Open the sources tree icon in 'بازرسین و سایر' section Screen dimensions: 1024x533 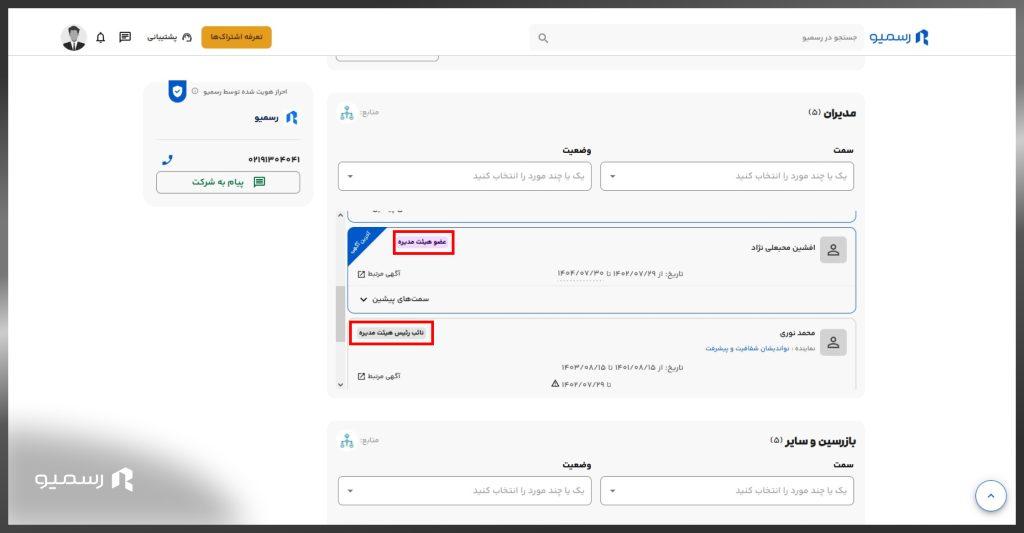(x=347, y=441)
